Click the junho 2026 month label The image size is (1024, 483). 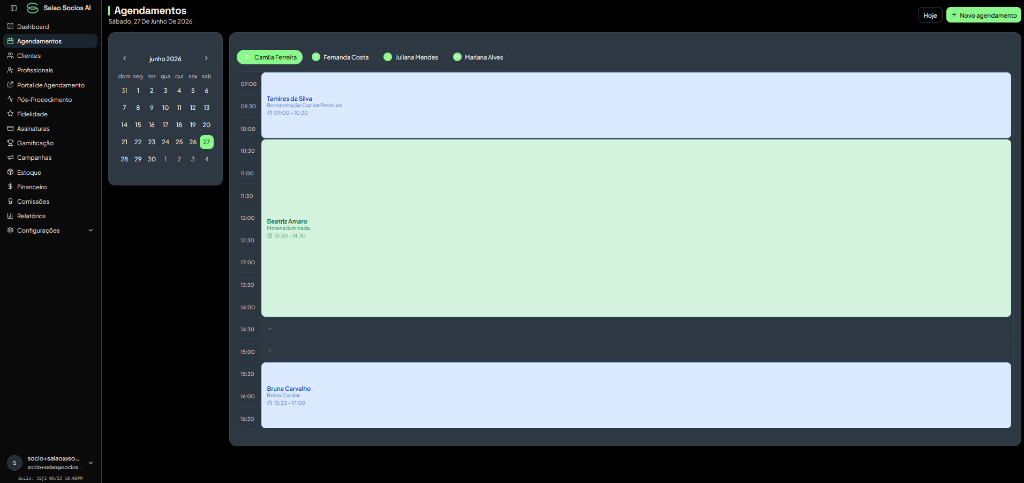165,59
